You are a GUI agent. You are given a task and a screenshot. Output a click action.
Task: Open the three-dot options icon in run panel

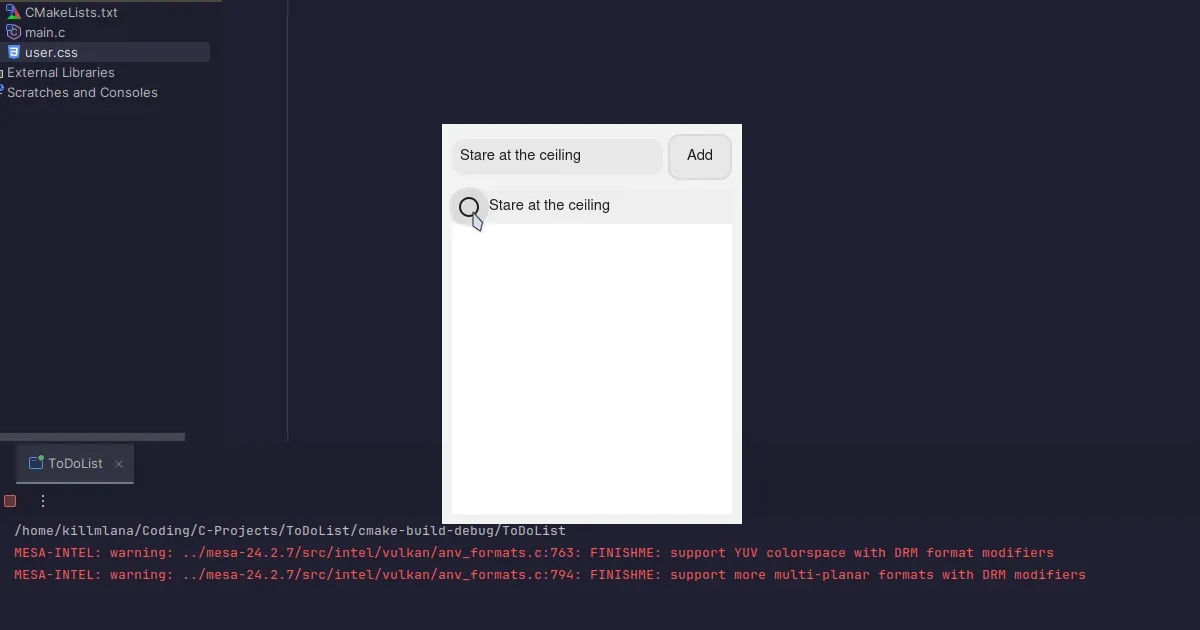click(42, 500)
